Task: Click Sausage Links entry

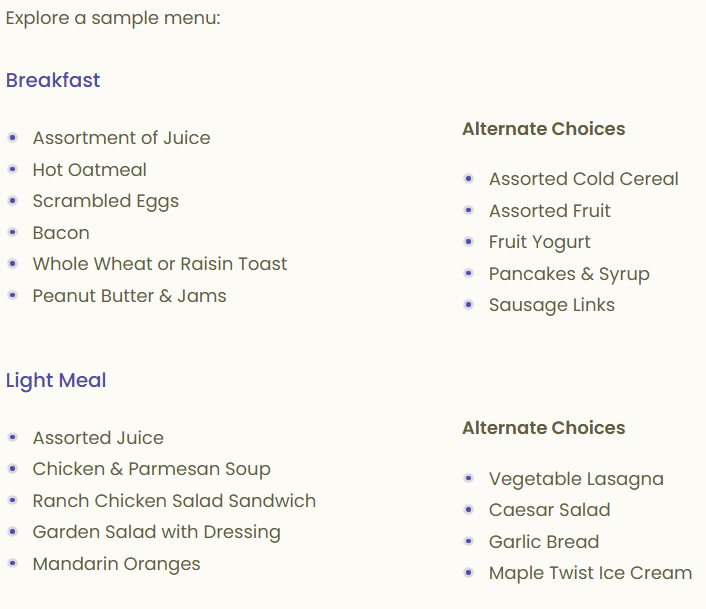Action: coord(552,306)
